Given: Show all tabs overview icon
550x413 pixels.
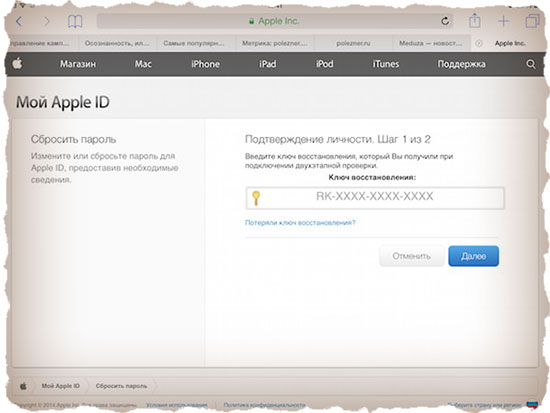Looking at the screenshot, I should tap(532, 21).
